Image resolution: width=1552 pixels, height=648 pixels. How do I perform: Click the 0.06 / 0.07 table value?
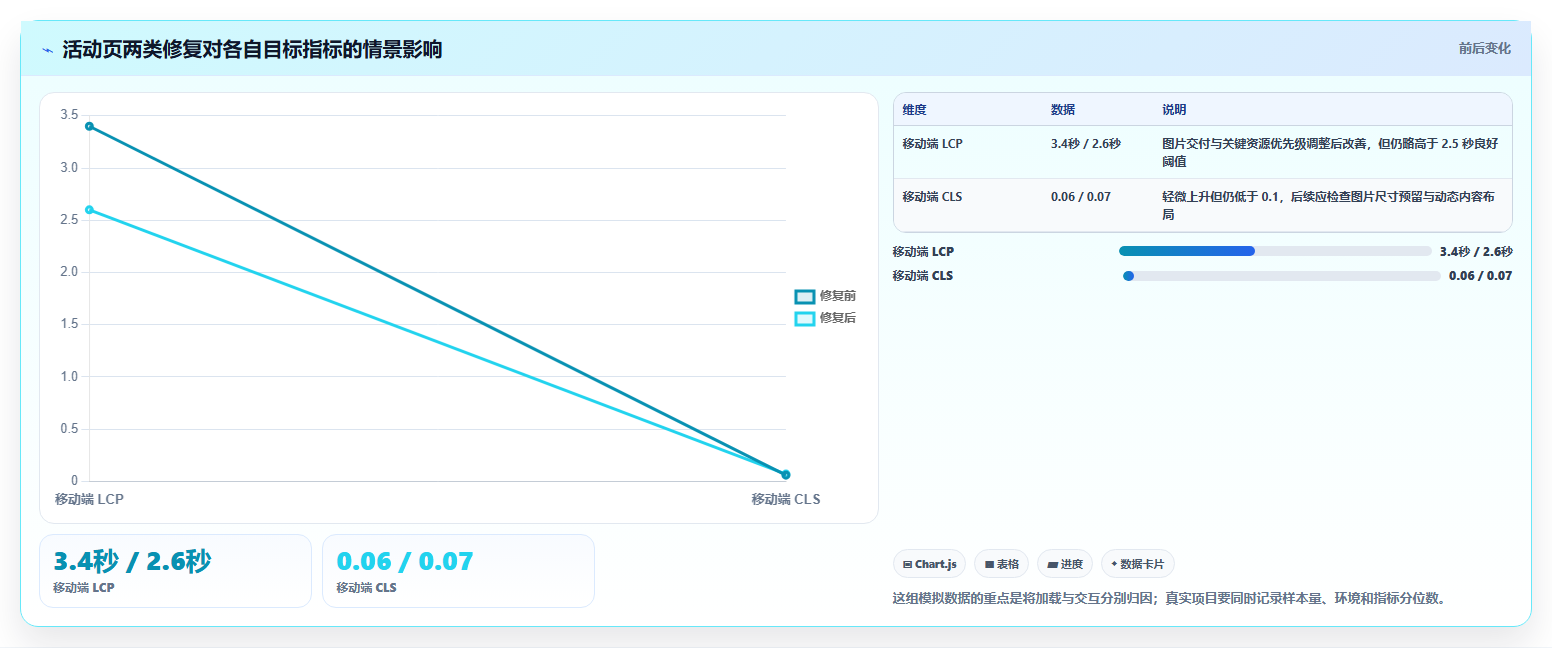(1081, 197)
